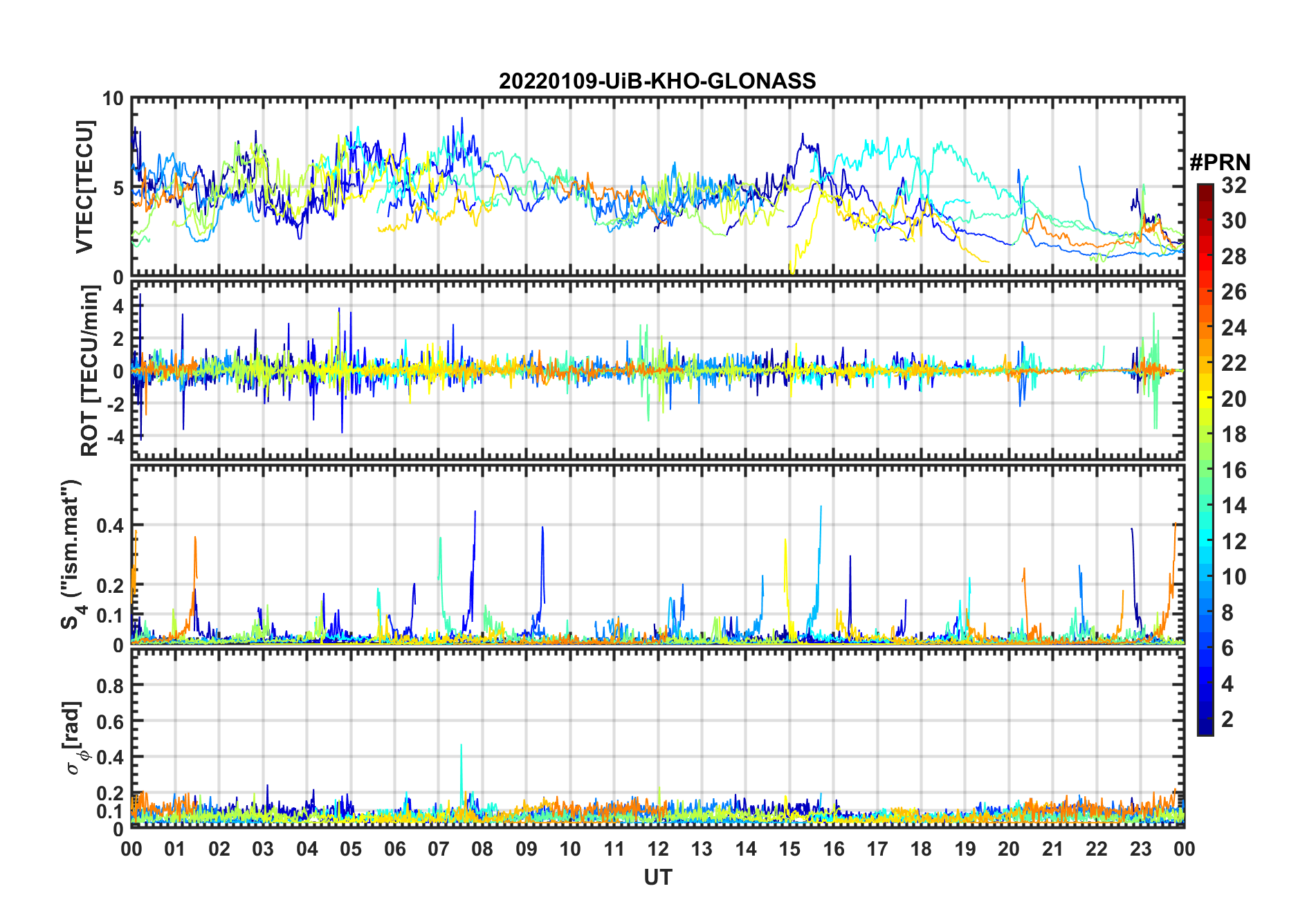Select the 30 label on PRN colorbar
This screenshot has height=920, width=1316.
[1234, 221]
